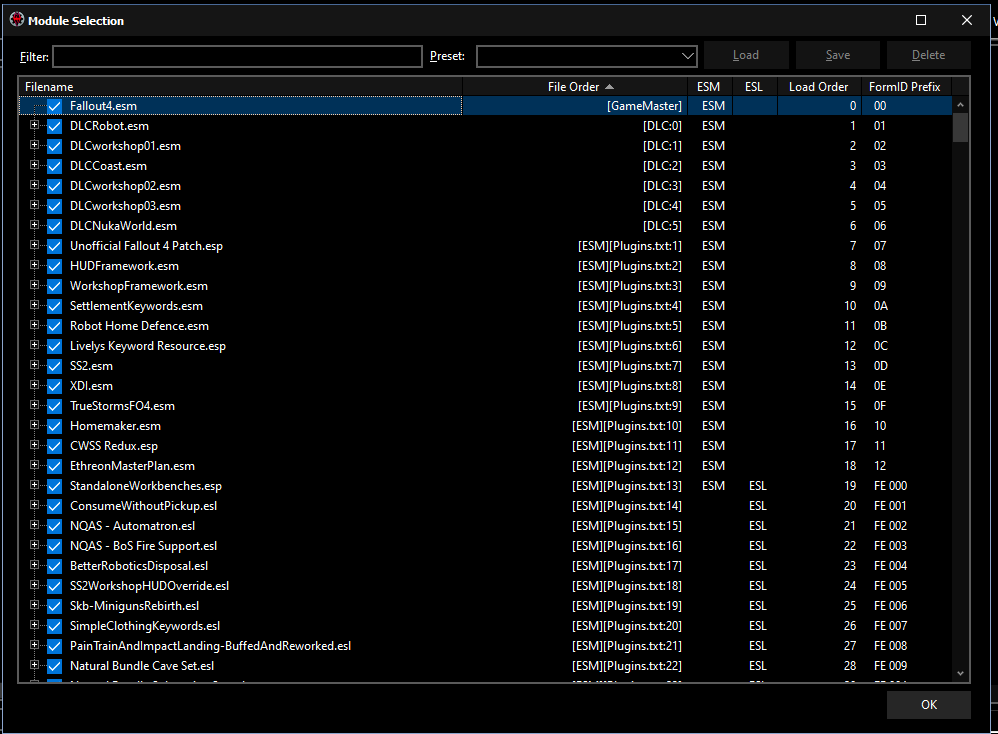Expand the EthreonMasterPlan.esm node
The width and height of the screenshot is (998, 734).
[x=34, y=465]
